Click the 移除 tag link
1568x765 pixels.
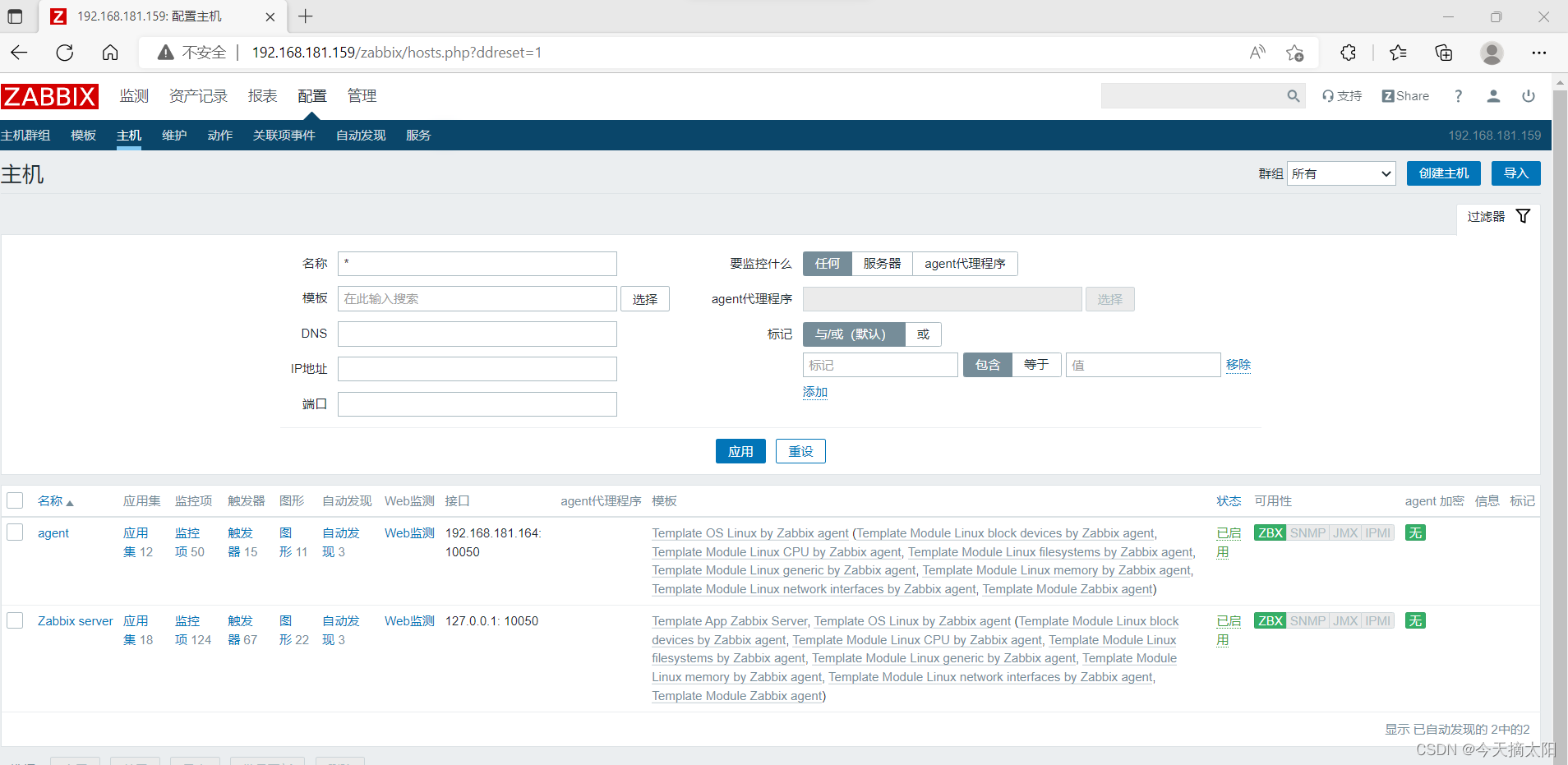[1238, 364]
